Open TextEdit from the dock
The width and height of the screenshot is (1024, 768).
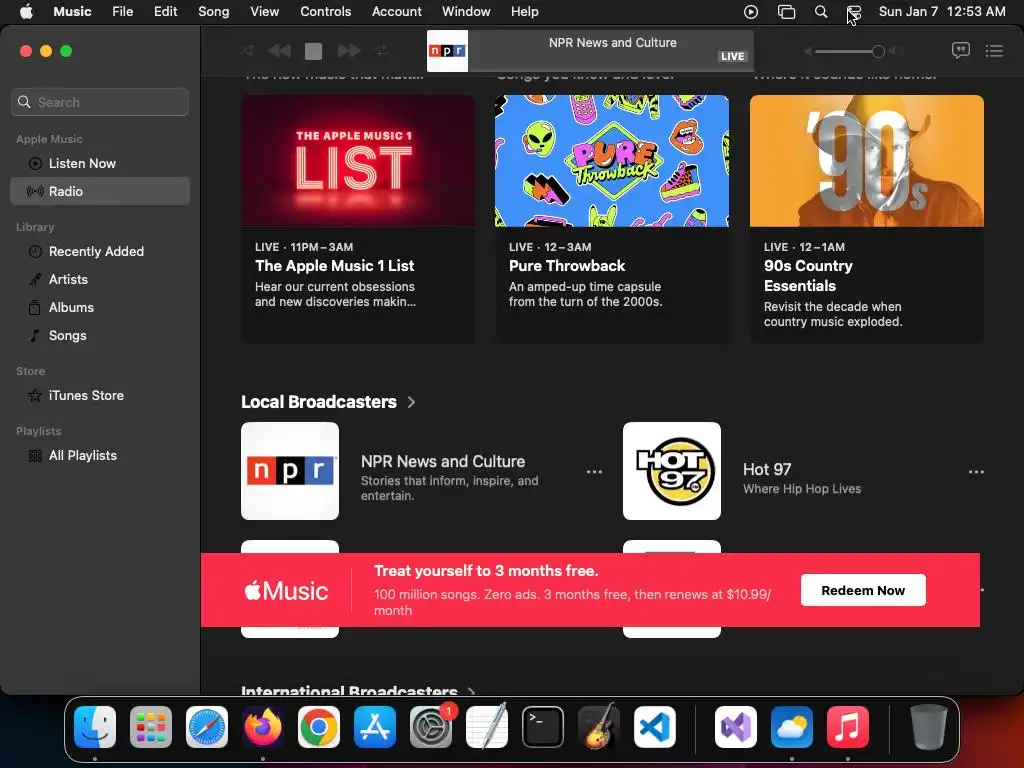[x=487, y=727]
